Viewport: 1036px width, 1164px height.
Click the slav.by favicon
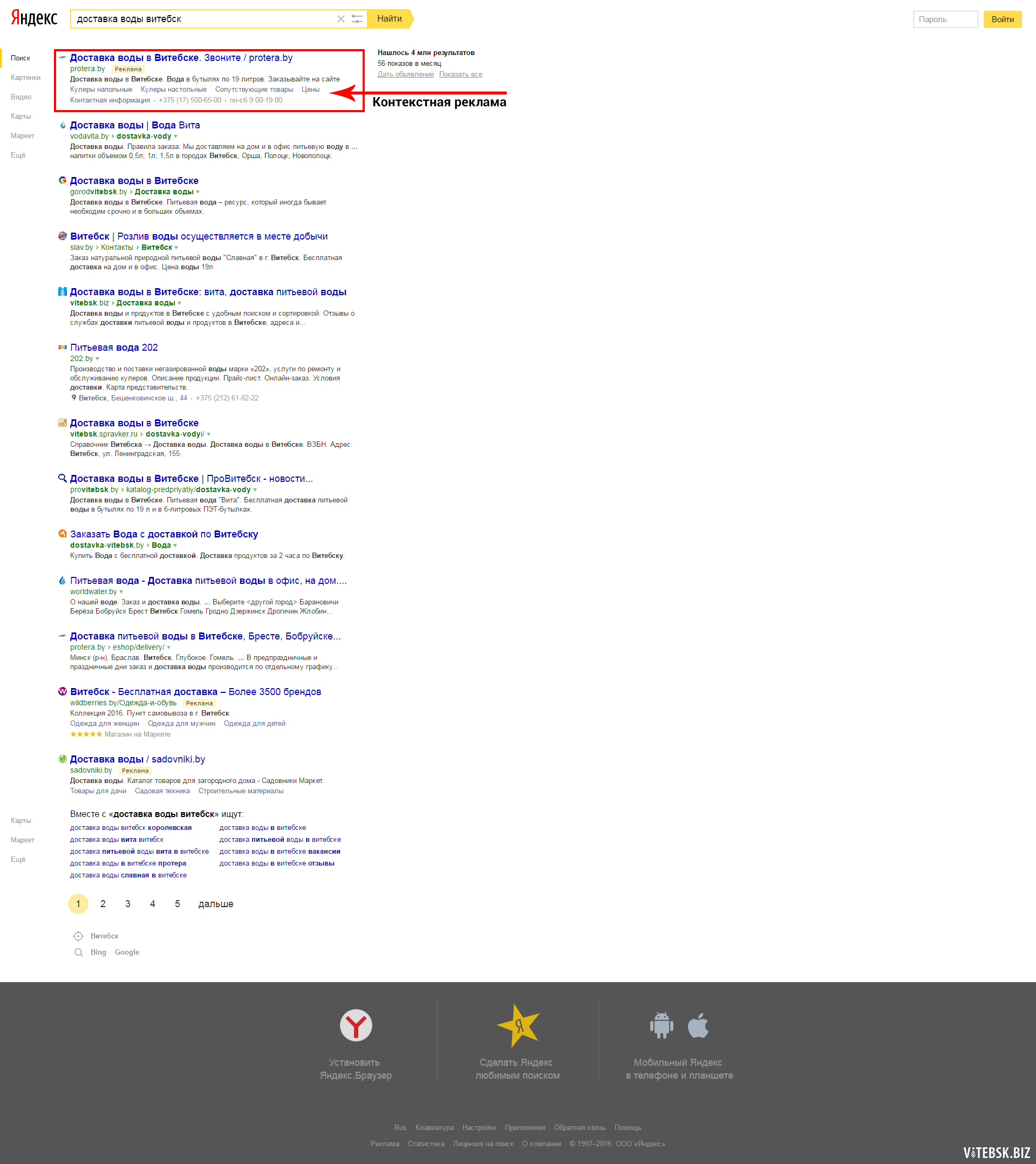pos(63,236)
